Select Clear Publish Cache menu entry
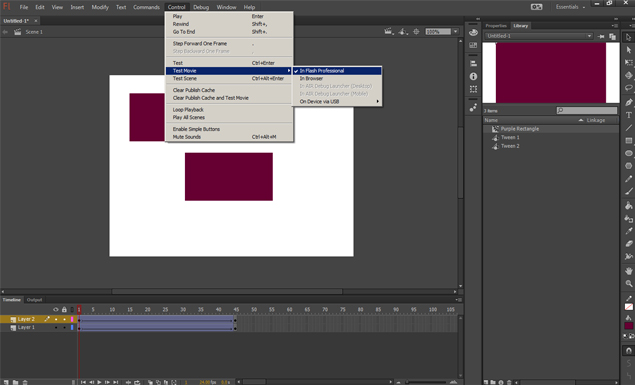This screenshot has width=635, height=385. coord(229,90)
